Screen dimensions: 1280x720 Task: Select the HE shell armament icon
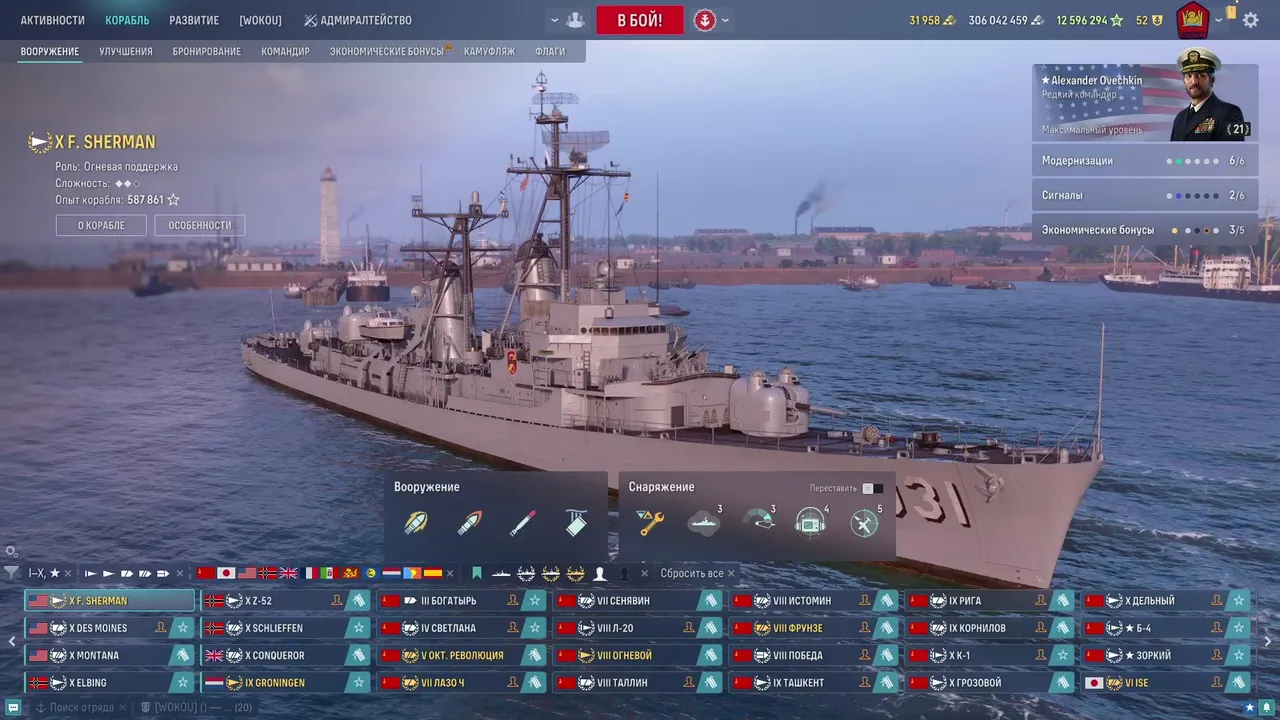coord(416,523)
